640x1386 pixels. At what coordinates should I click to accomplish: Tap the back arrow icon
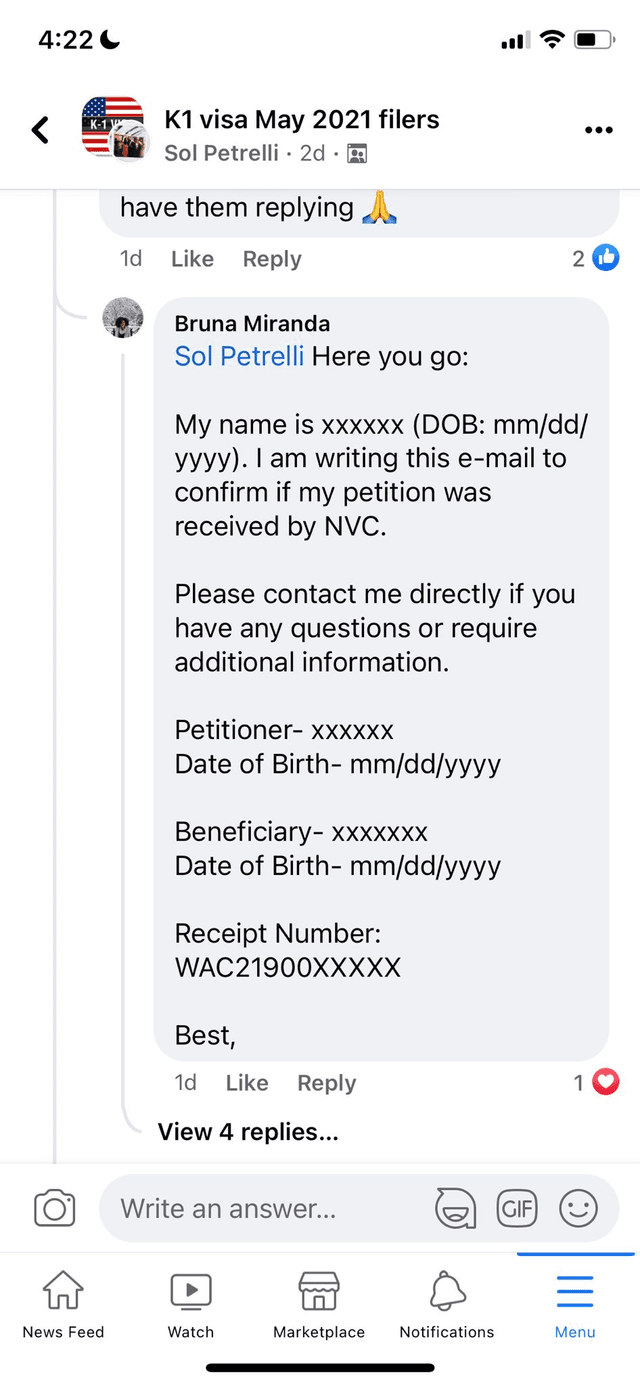tap(40, 130)
